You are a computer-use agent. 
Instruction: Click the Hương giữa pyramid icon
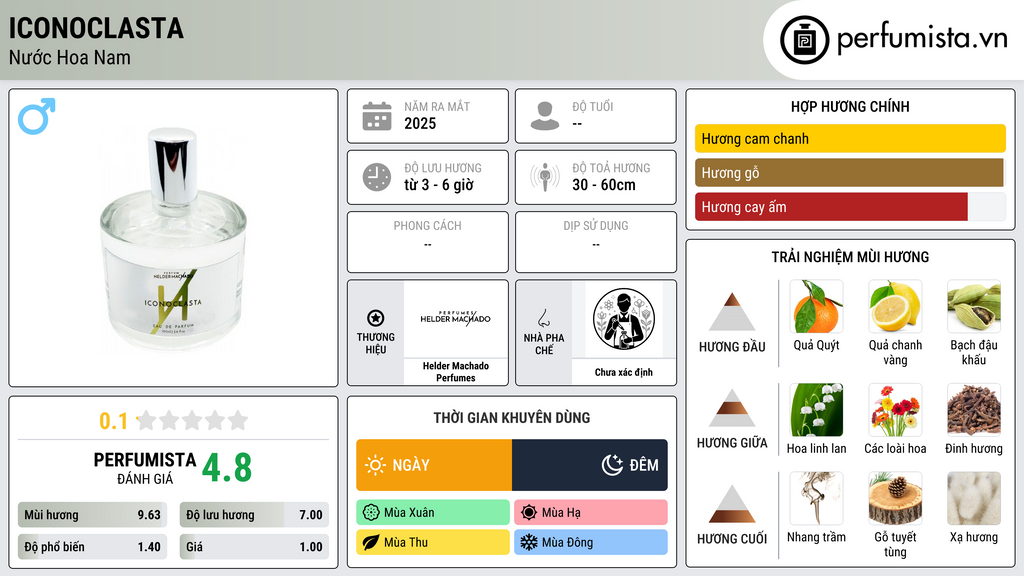coord(732,408)
